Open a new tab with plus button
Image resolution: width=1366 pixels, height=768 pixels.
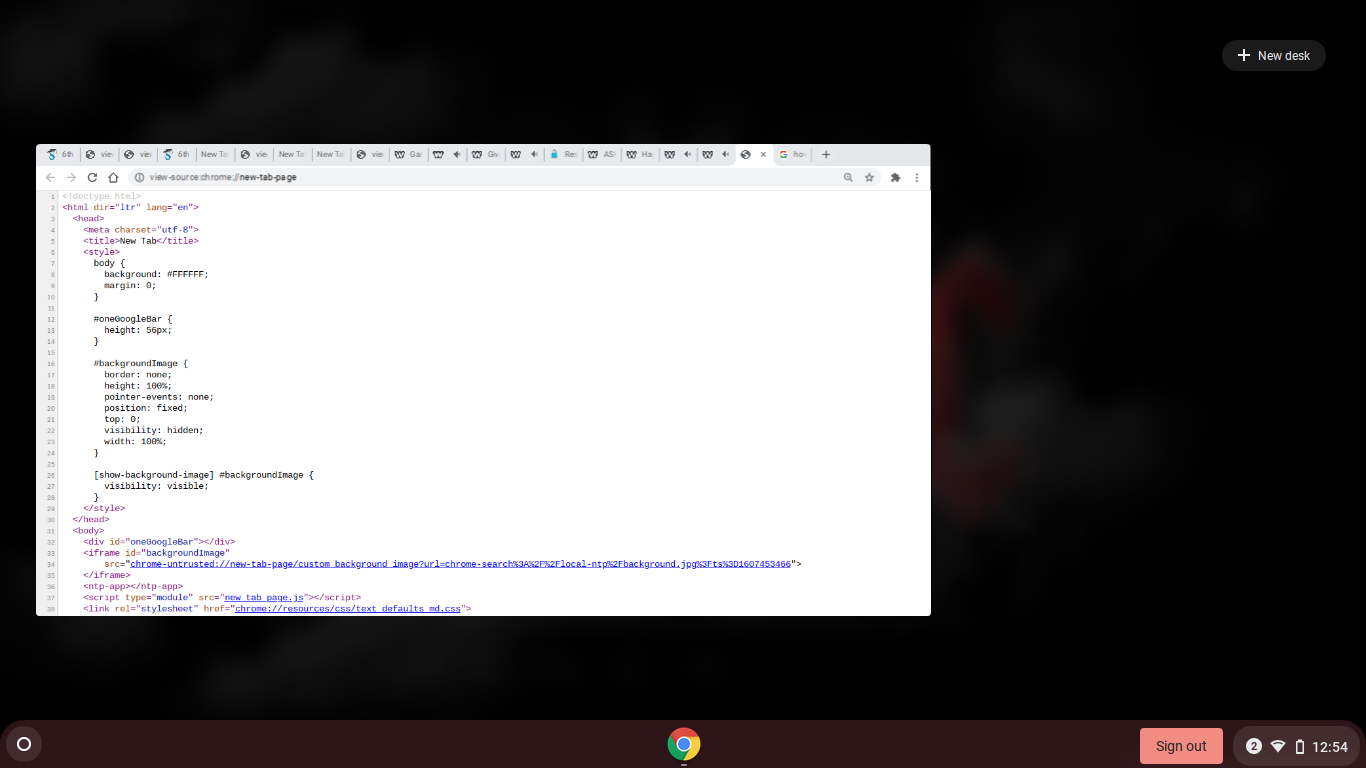pos(826,155)
